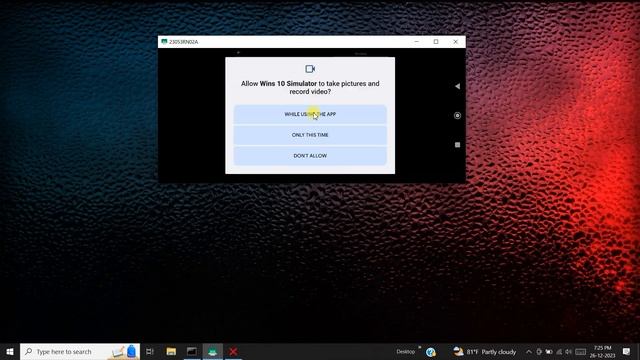Open the touch keyboard tray icon

click(x=580, y=352)
